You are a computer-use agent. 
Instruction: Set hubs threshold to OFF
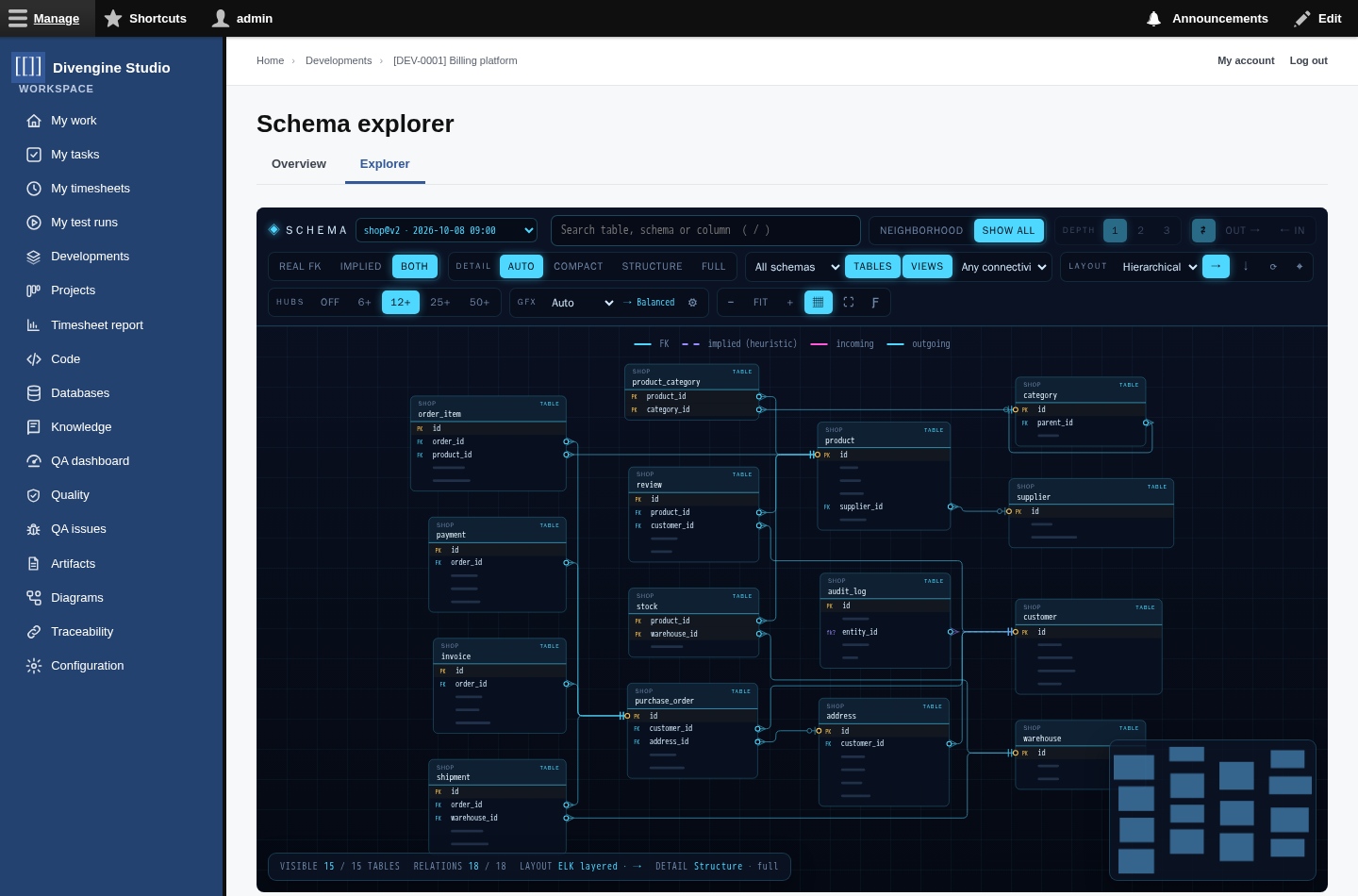[x=330, y=303]
